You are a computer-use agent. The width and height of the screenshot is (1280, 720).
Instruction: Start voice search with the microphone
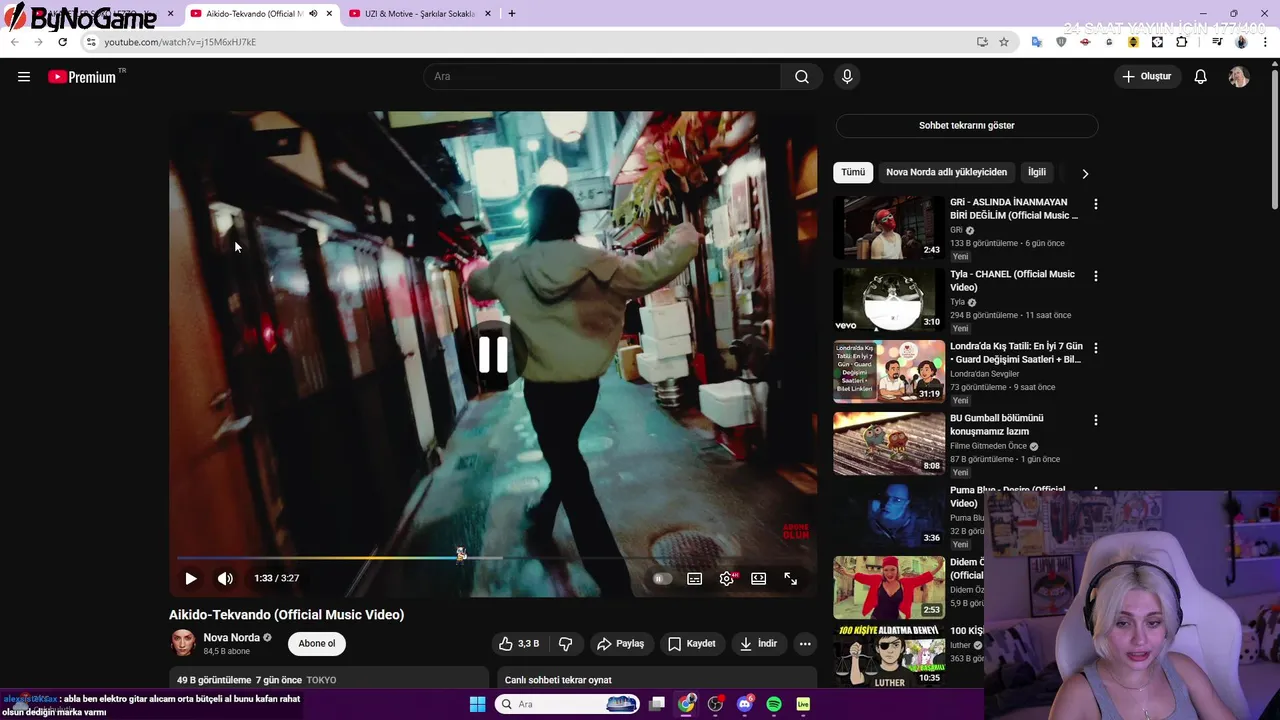click(847, 77)
